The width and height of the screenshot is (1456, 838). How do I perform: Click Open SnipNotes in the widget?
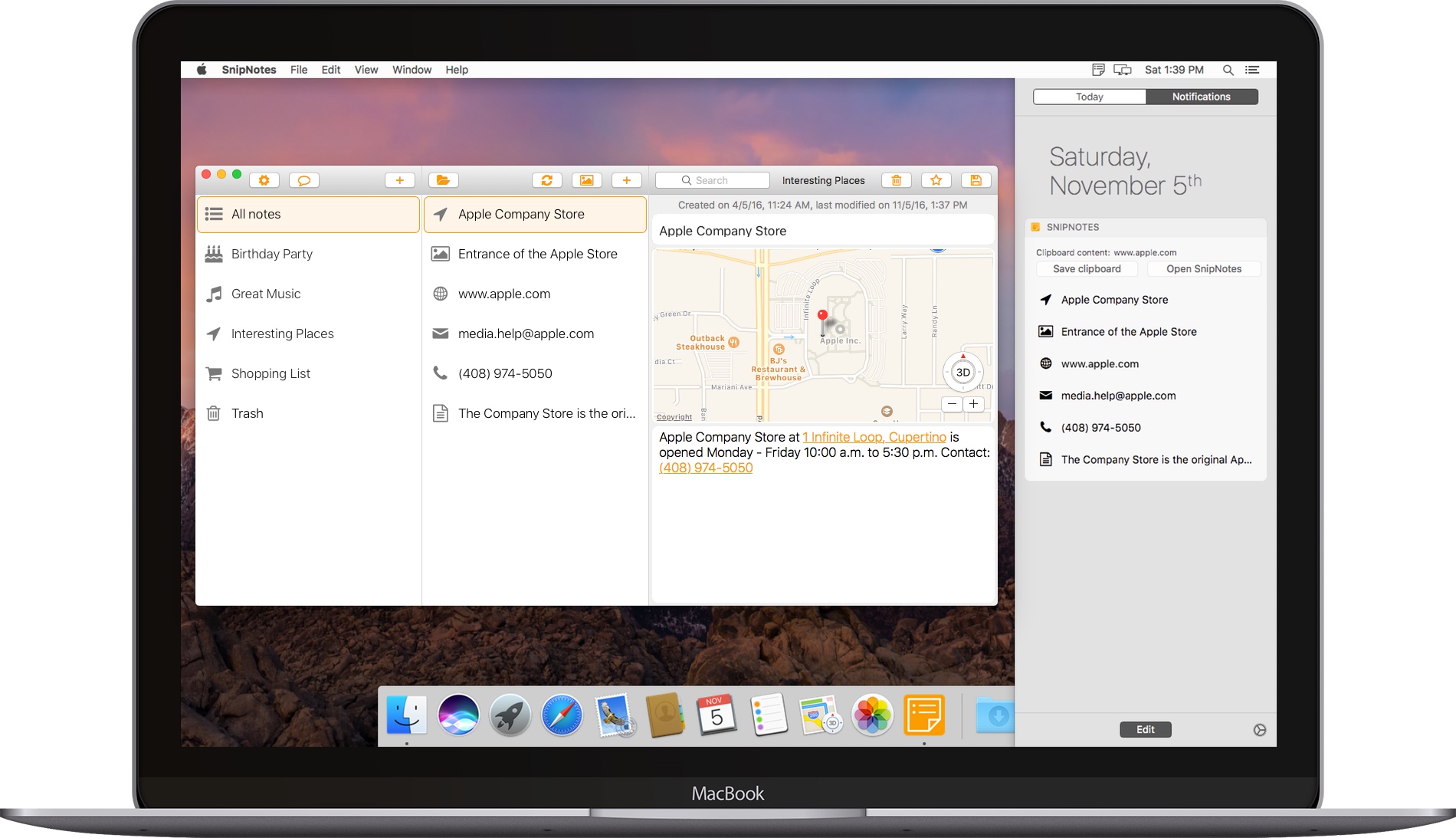pos(1204,269)
